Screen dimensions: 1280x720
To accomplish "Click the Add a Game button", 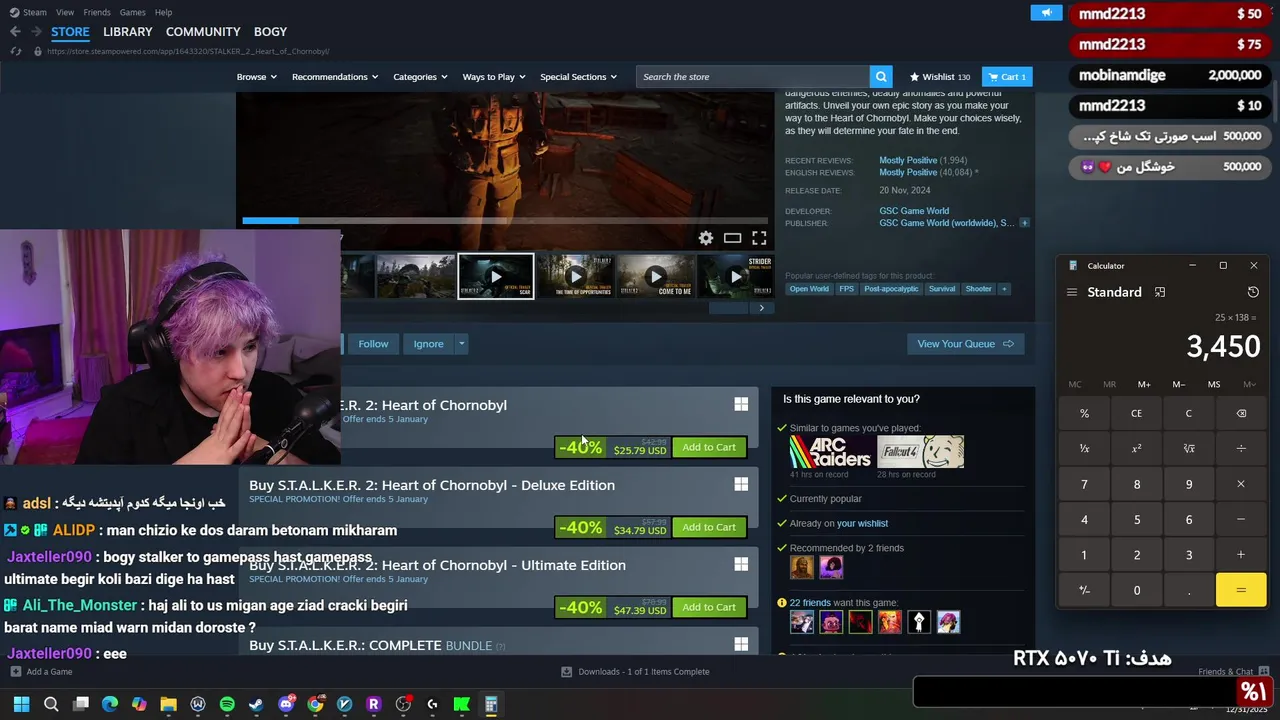I will point(42,672).
